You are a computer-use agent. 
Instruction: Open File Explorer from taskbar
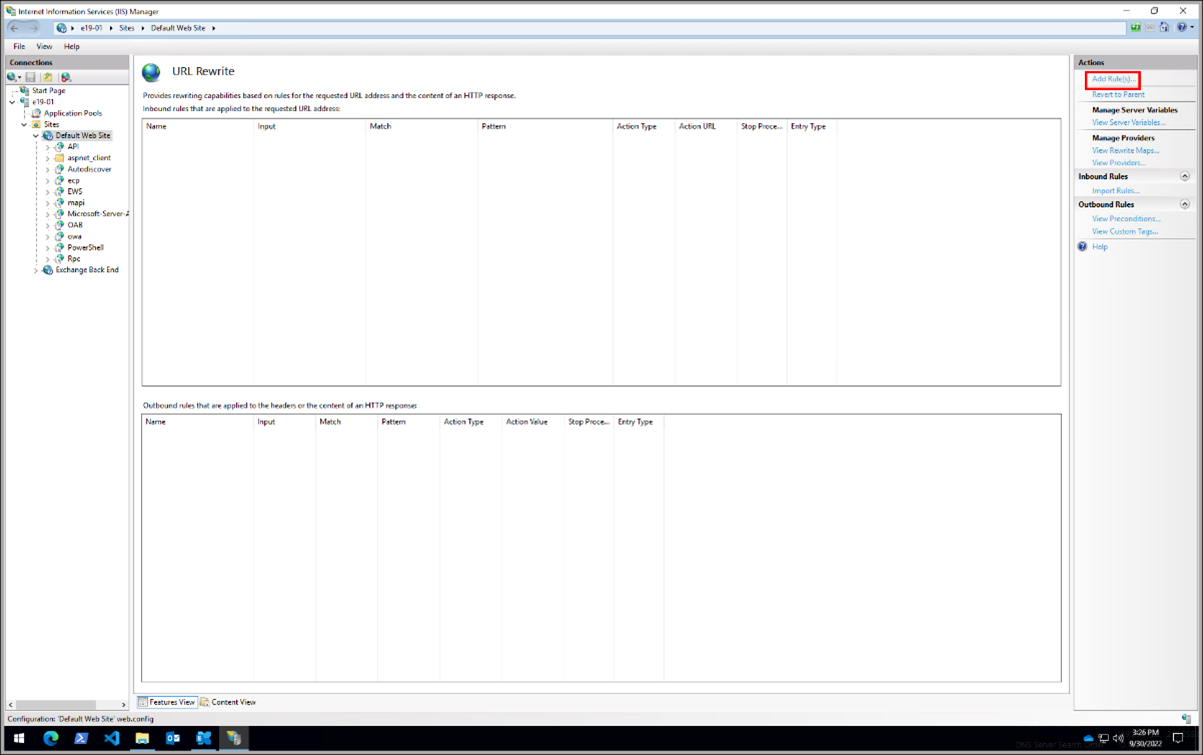coord(142,738)
